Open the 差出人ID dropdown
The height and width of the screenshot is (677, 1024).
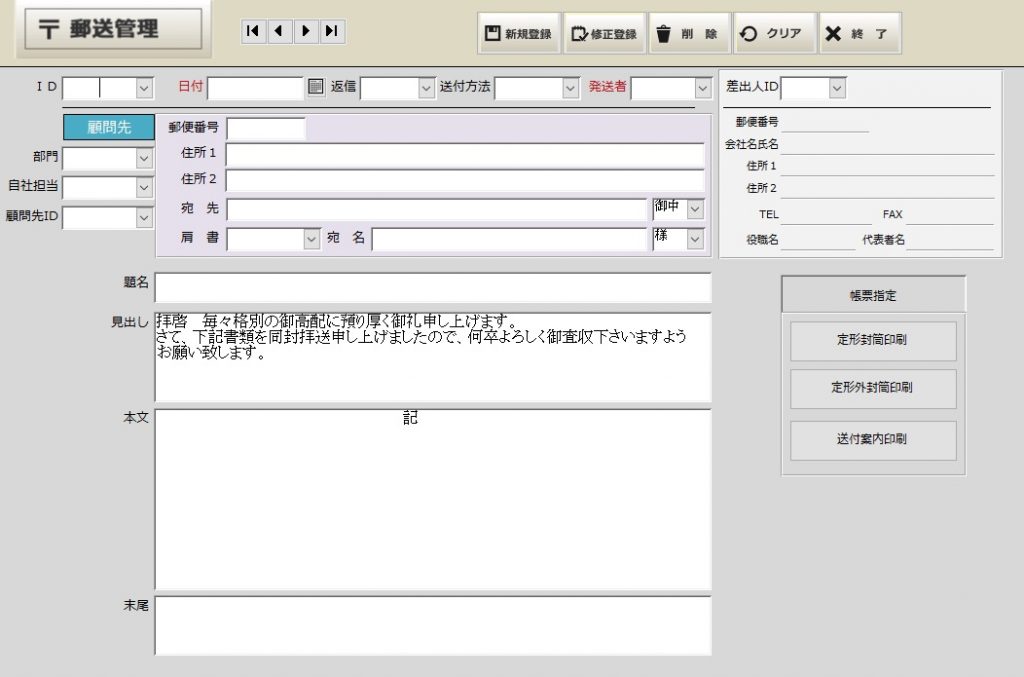coord(837,88)
